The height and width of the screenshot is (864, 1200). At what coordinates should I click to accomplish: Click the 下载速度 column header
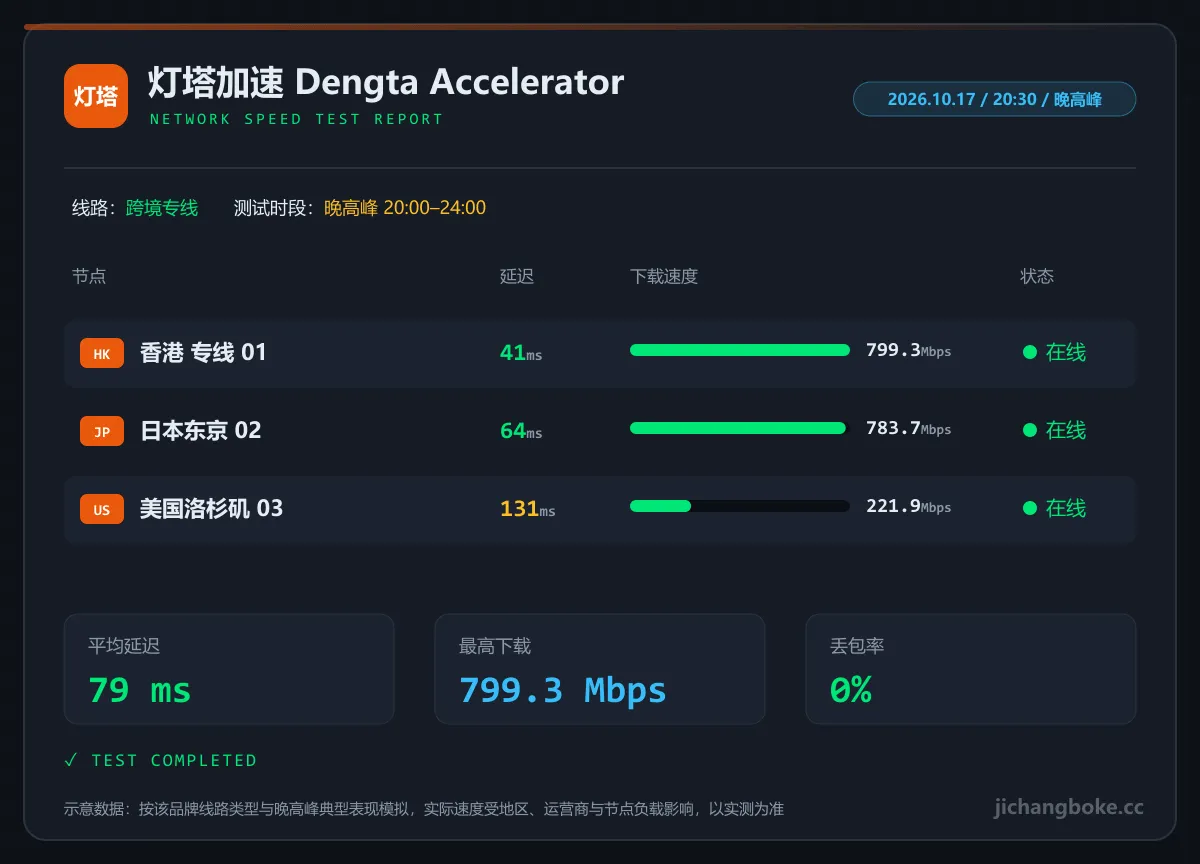(664, 276)
